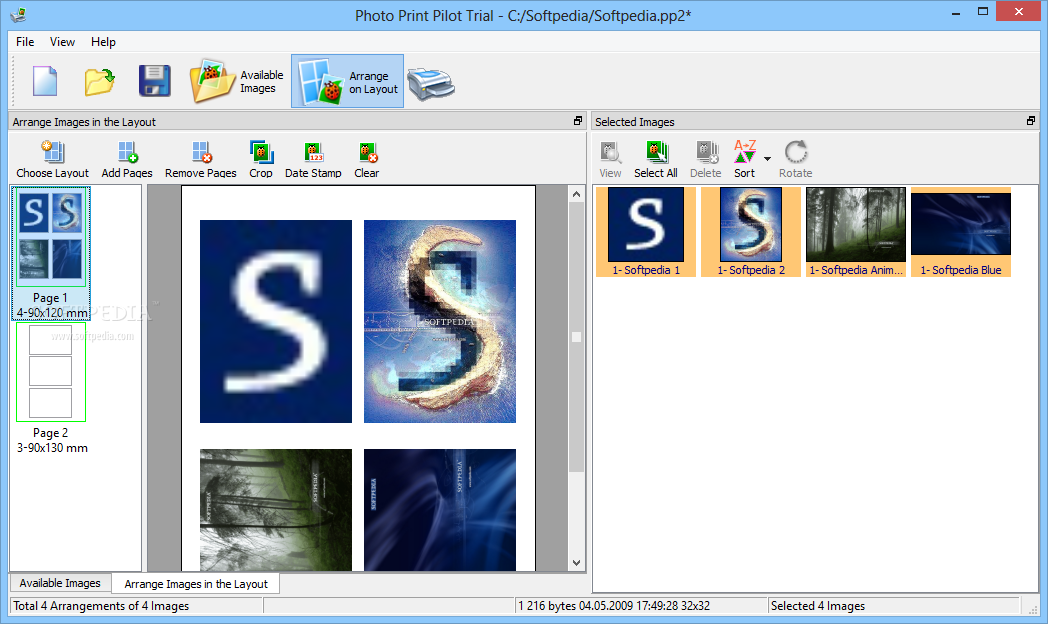Undock the Selected Images panel

[x=1031, y=121]
